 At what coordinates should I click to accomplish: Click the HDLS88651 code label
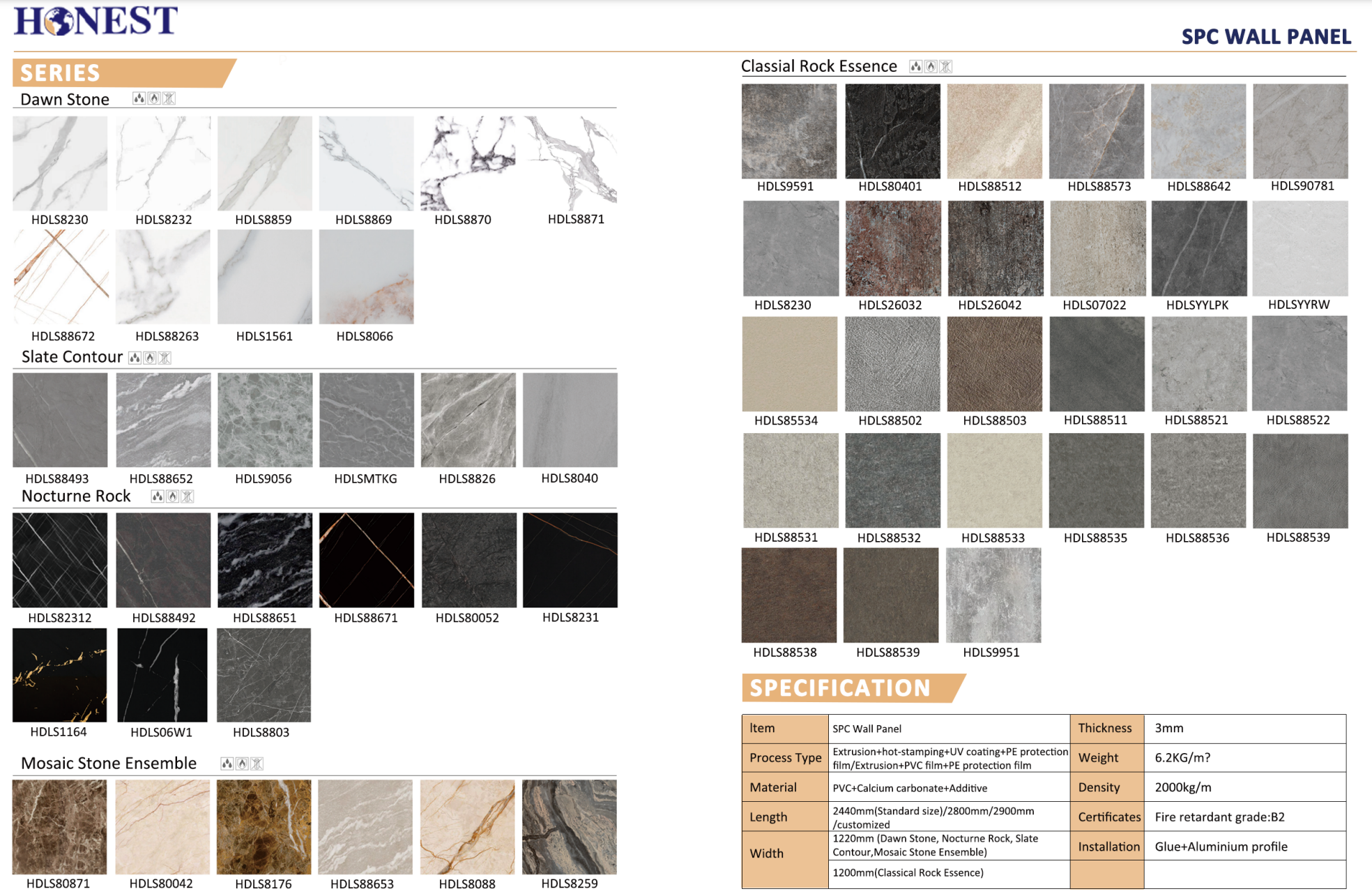(x=264, y=618)
